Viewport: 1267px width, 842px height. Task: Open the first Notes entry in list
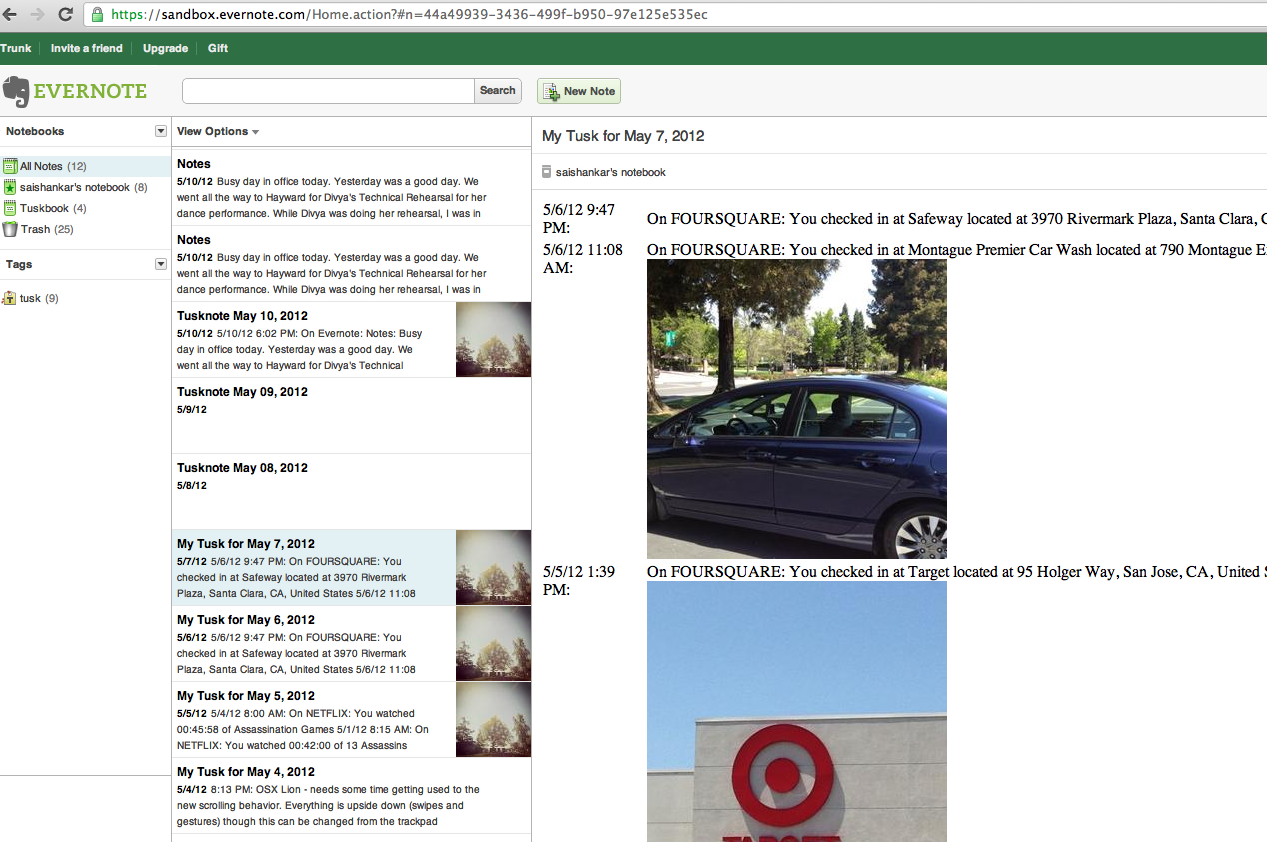351,188
